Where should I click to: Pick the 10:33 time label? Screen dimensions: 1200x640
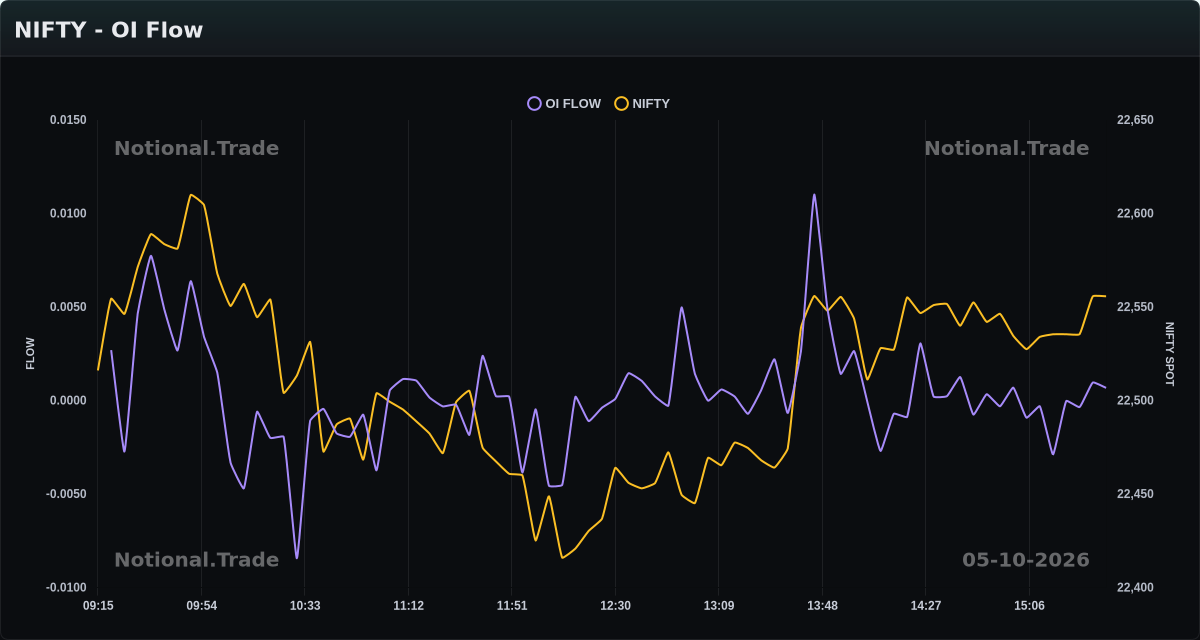pos(305,606)
